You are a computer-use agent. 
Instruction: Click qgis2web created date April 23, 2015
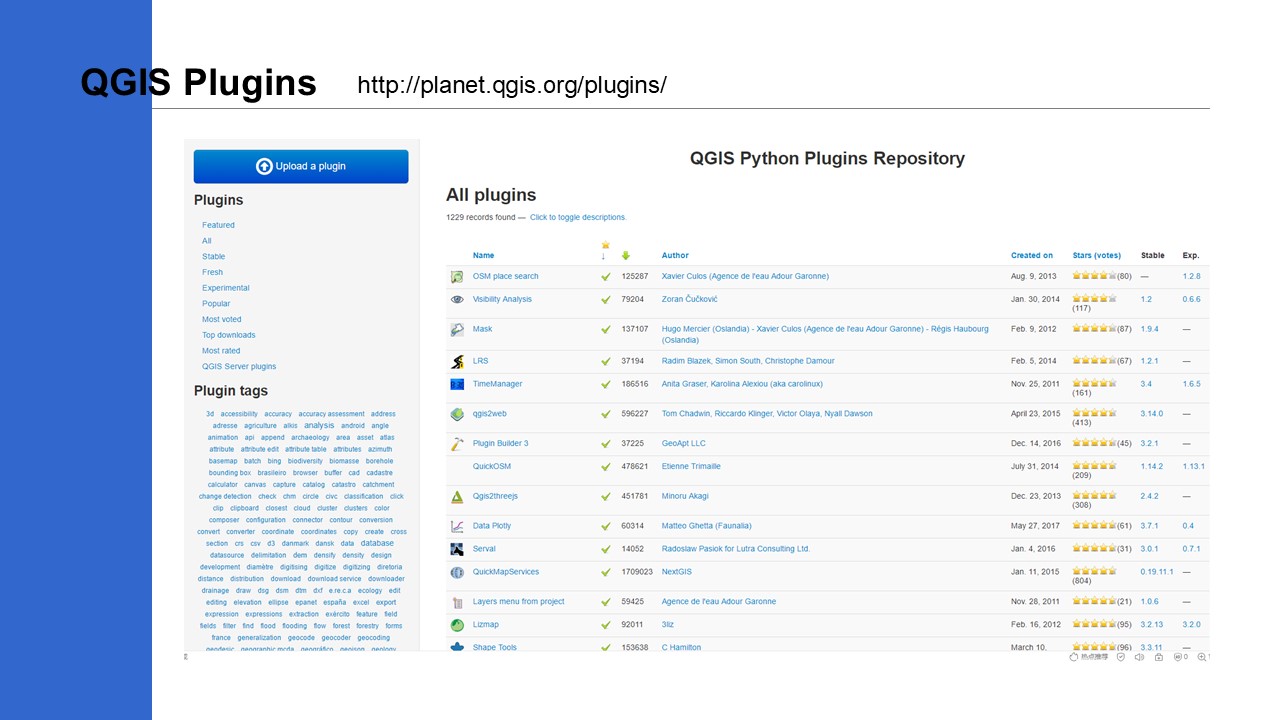[1036, 414]
